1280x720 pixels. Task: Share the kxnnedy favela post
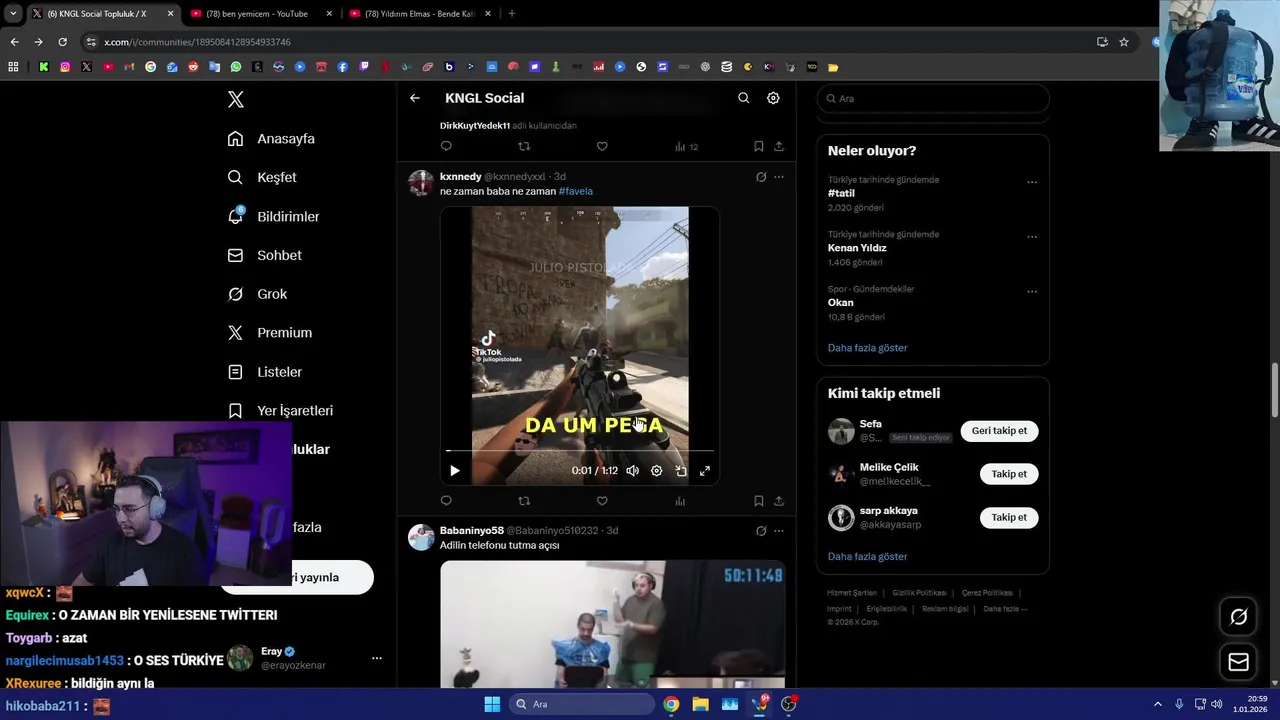coord(779,501)
